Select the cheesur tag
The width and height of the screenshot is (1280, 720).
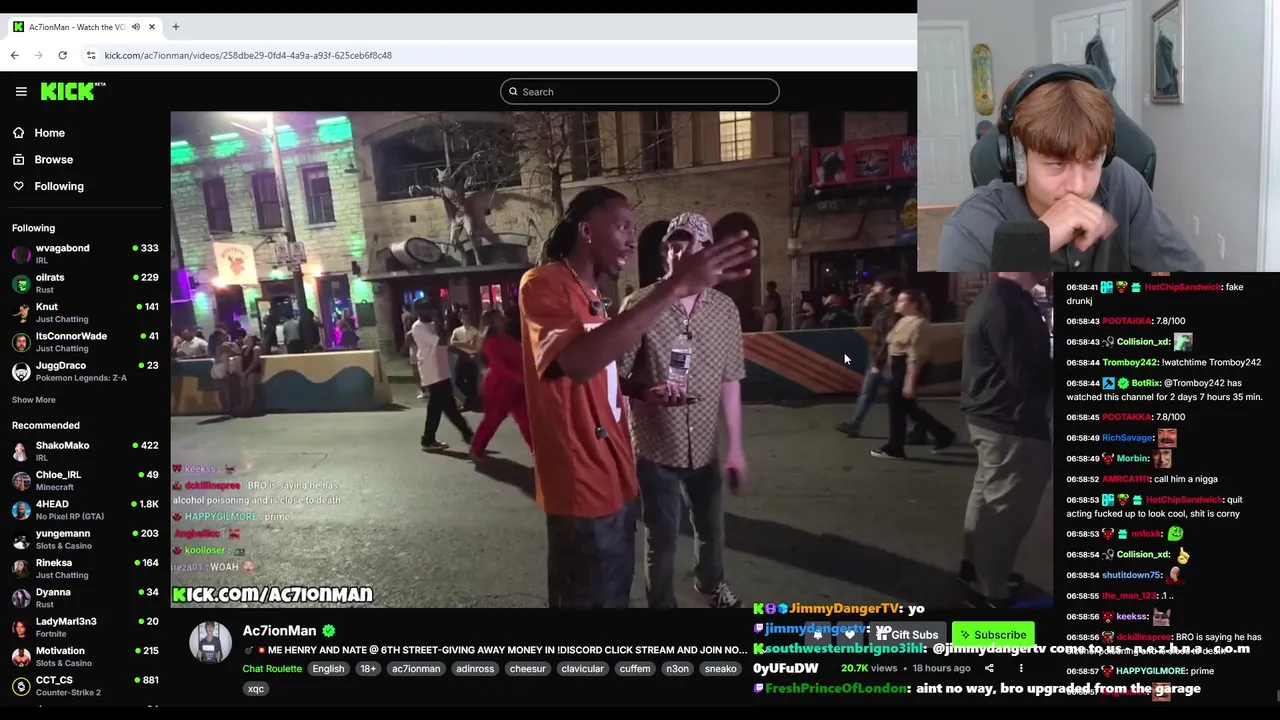[527, 669]
